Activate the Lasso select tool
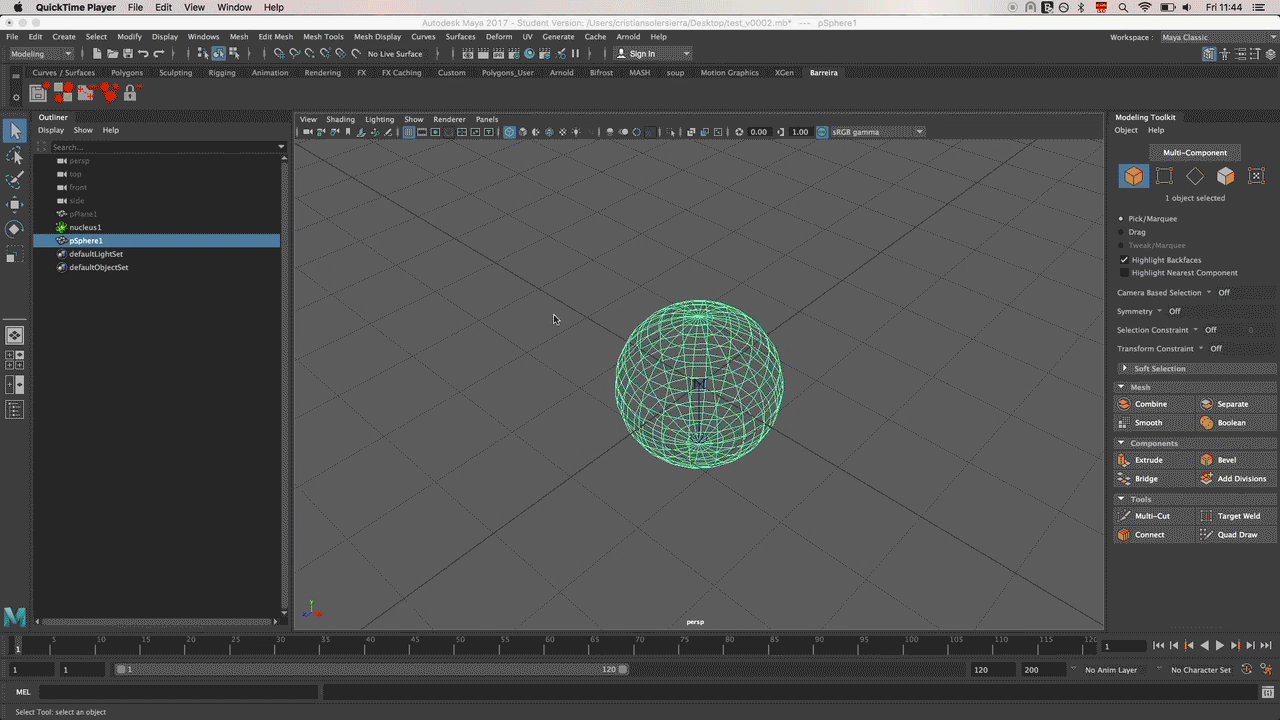Viewport: 1280px width, 720px height. pos(15,156)
